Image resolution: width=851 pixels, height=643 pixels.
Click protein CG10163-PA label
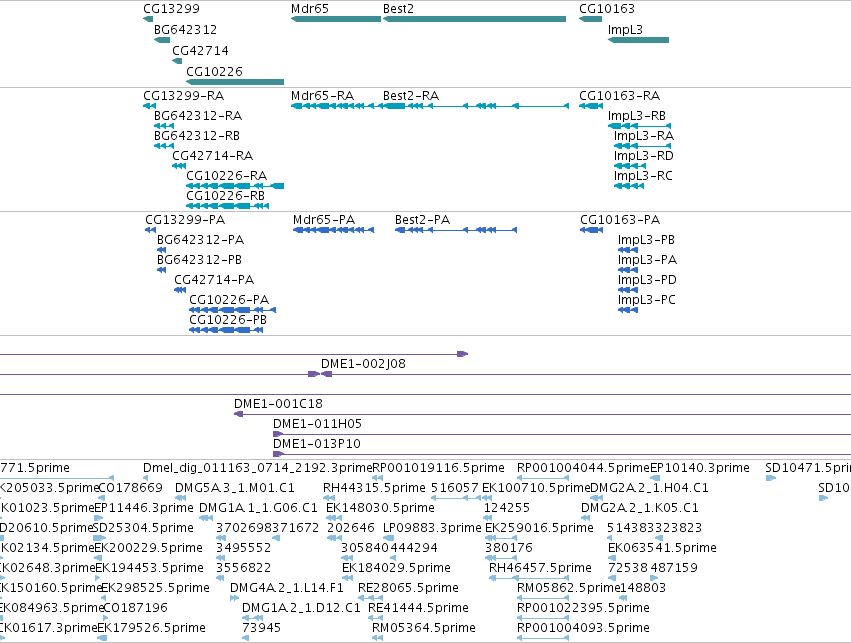(x=620, y=220)
